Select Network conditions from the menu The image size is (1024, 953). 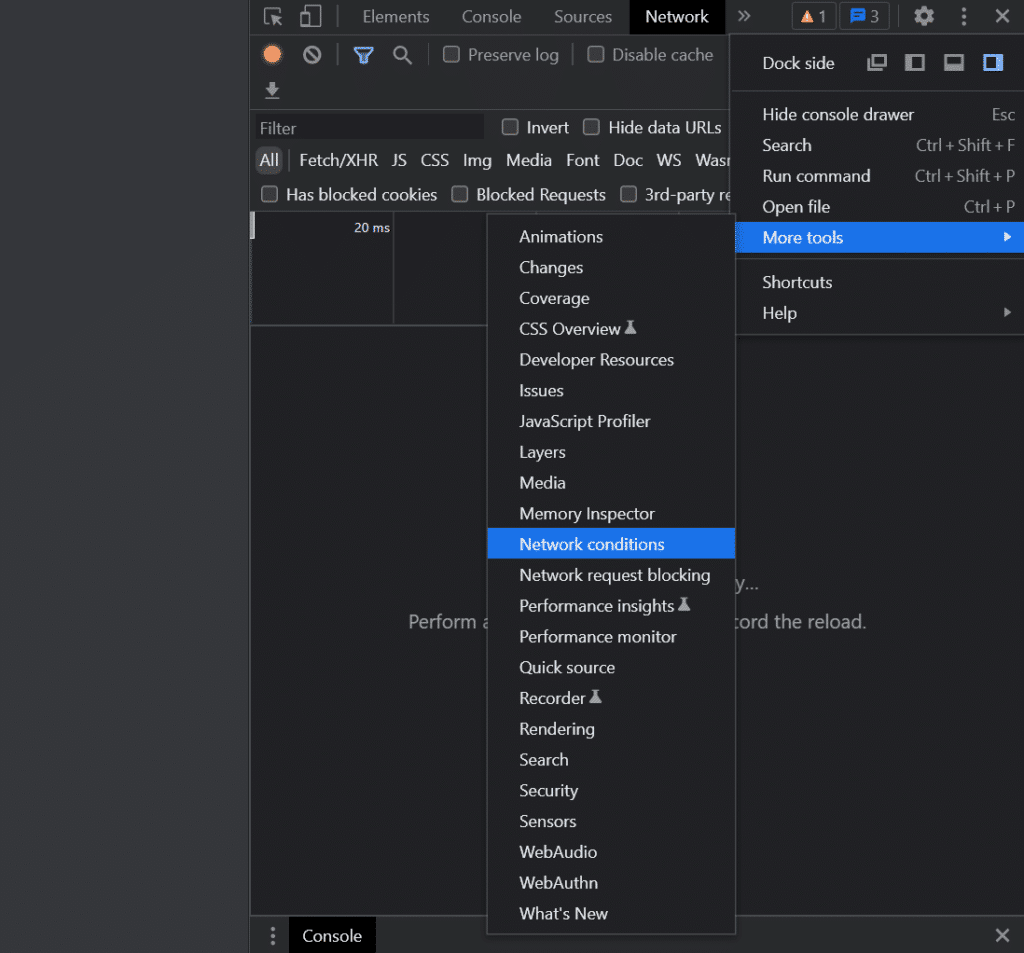(x=592, y=544)
